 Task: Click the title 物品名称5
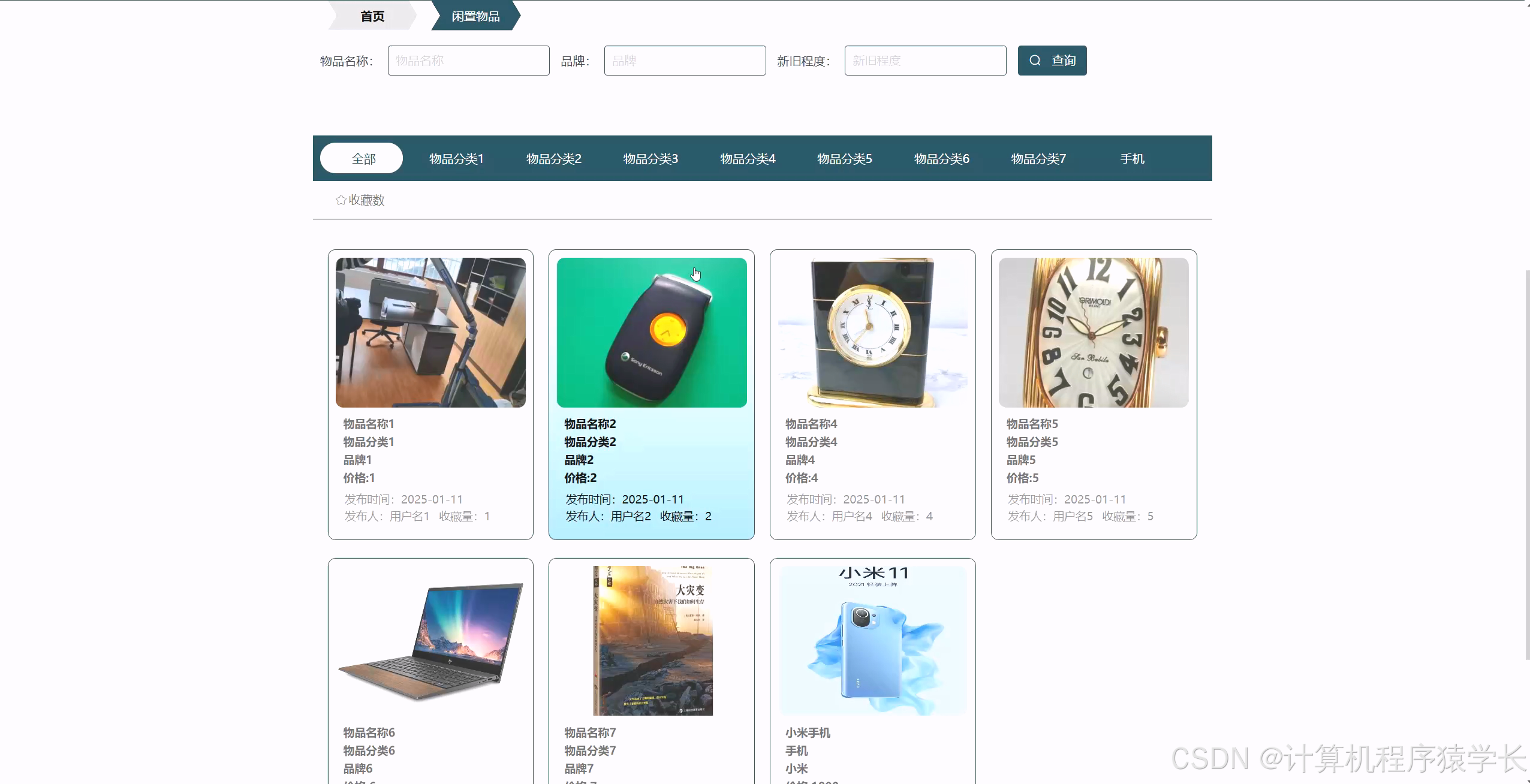1032,424
